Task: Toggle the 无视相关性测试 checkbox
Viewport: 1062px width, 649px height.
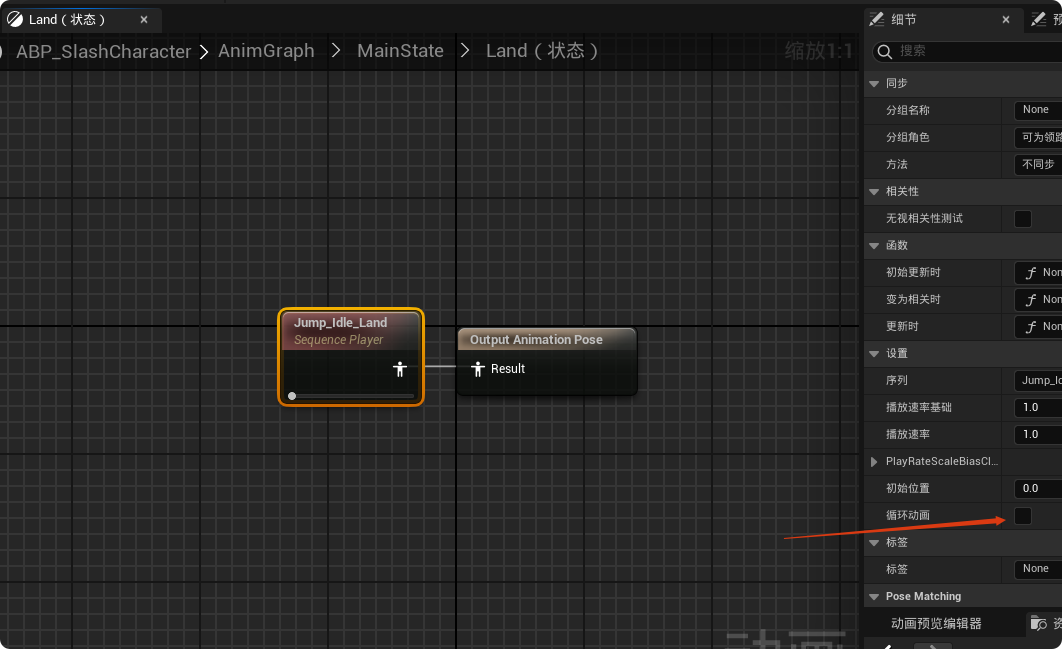Action: pos(1023,219)
